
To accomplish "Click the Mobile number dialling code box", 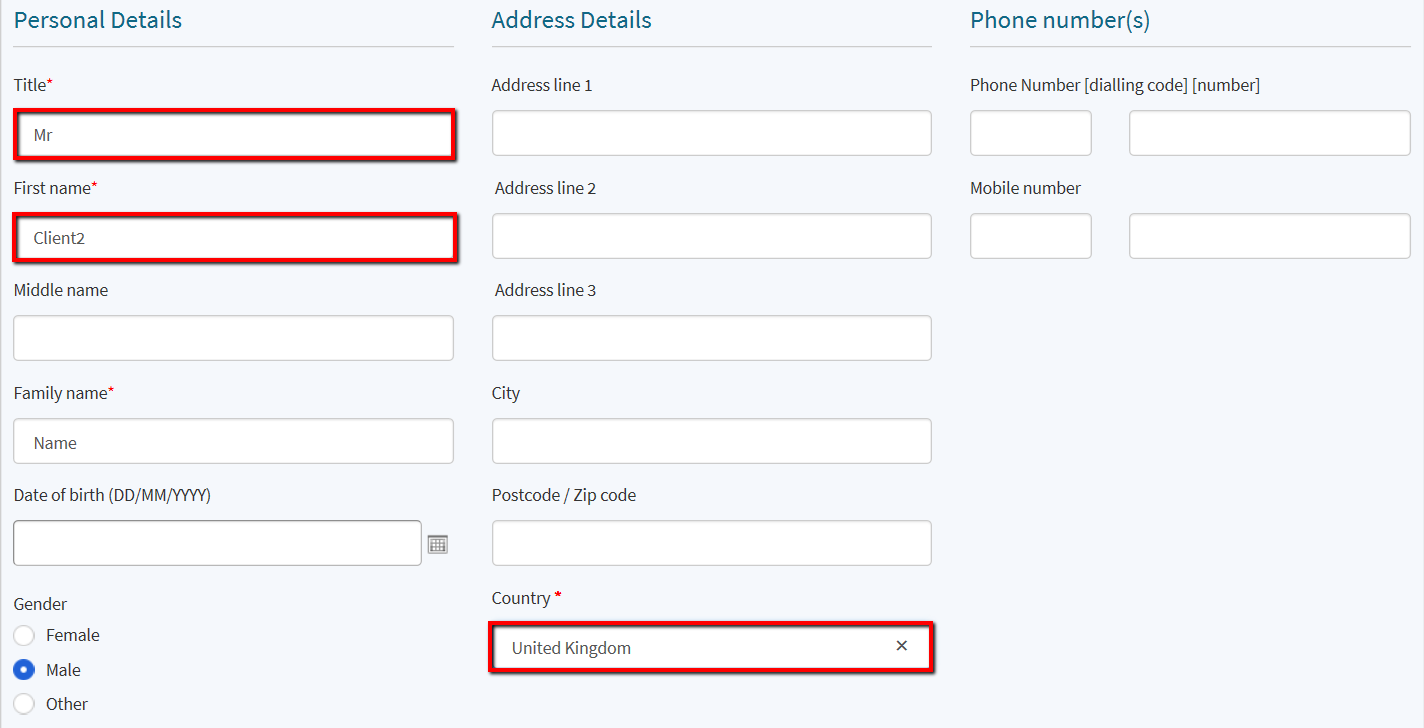I will pos(1031,236).
